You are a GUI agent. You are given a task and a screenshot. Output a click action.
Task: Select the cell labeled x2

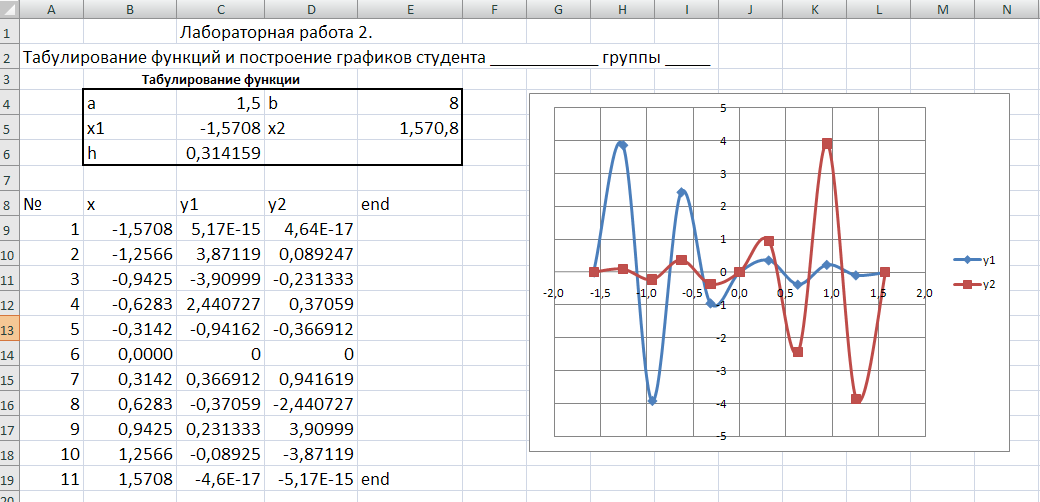click(310, 128)
